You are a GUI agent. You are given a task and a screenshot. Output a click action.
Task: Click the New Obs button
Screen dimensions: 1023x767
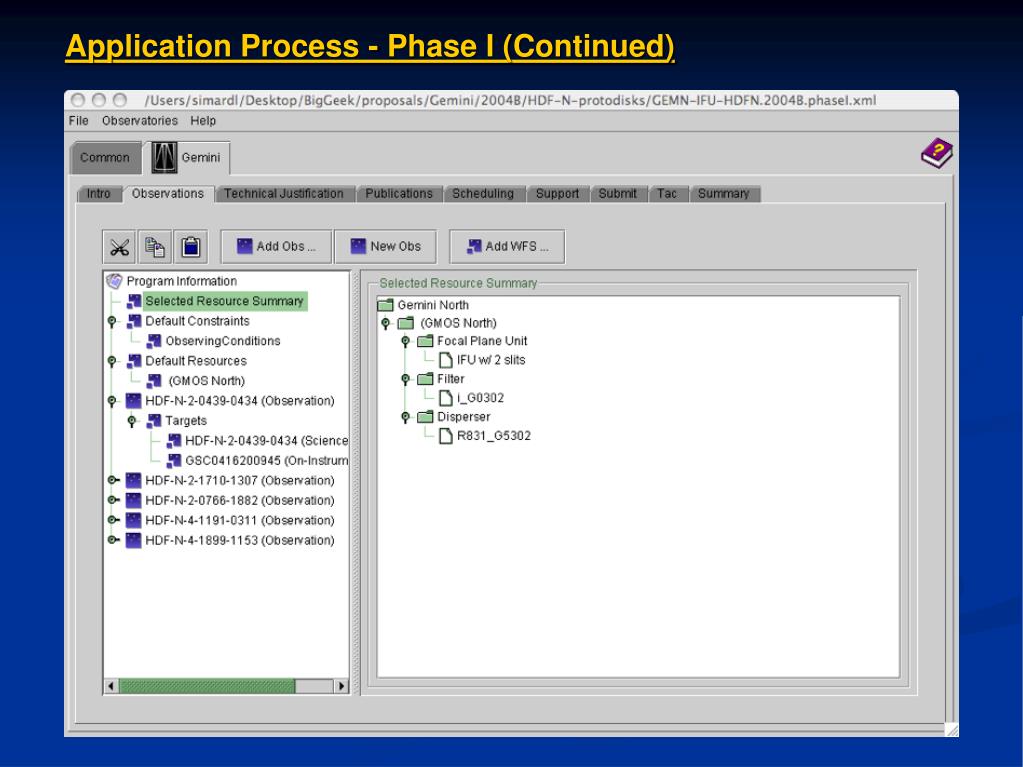[x=386, y=247]
